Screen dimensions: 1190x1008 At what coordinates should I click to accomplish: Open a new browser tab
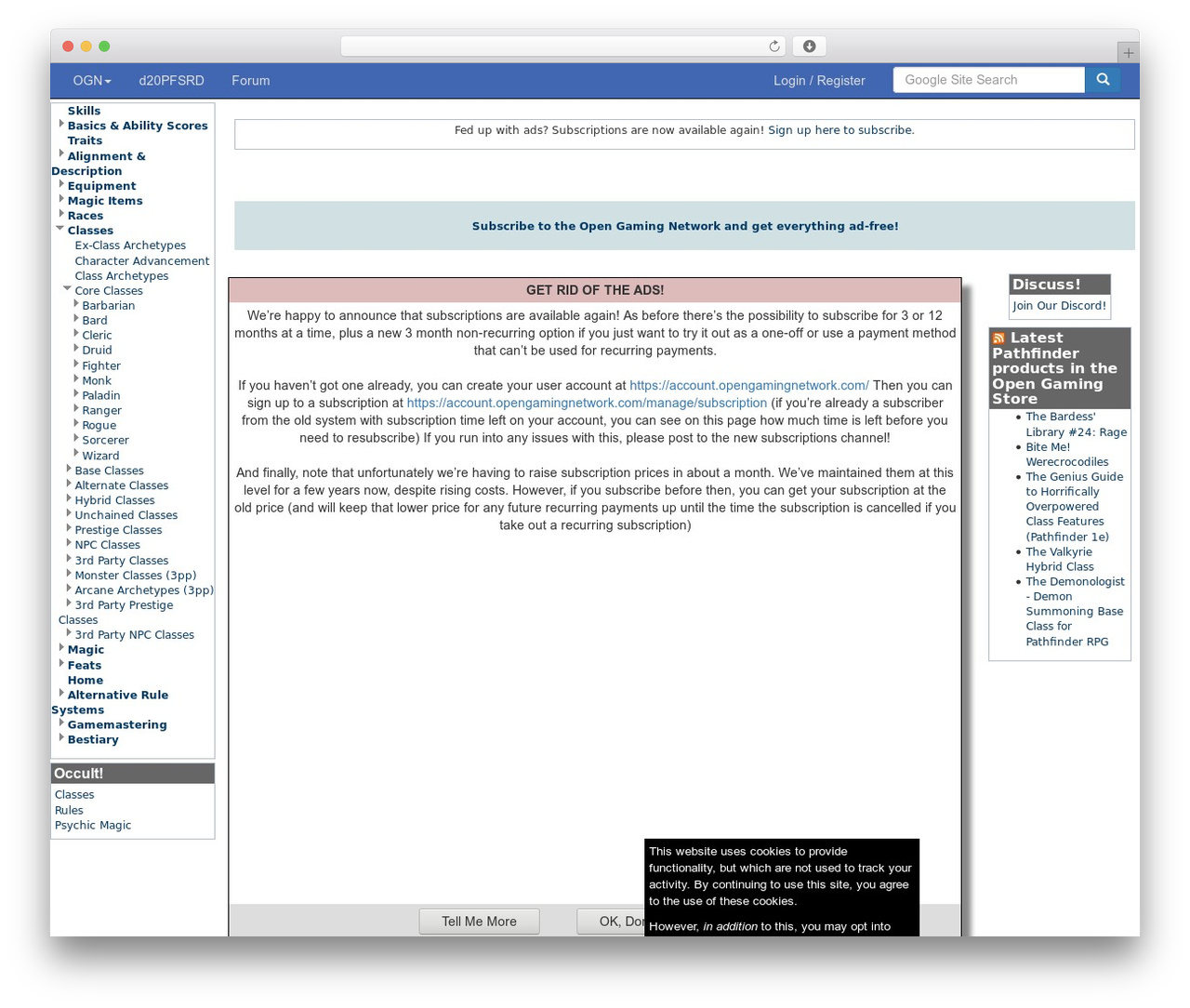click(x=1128, y=53)
